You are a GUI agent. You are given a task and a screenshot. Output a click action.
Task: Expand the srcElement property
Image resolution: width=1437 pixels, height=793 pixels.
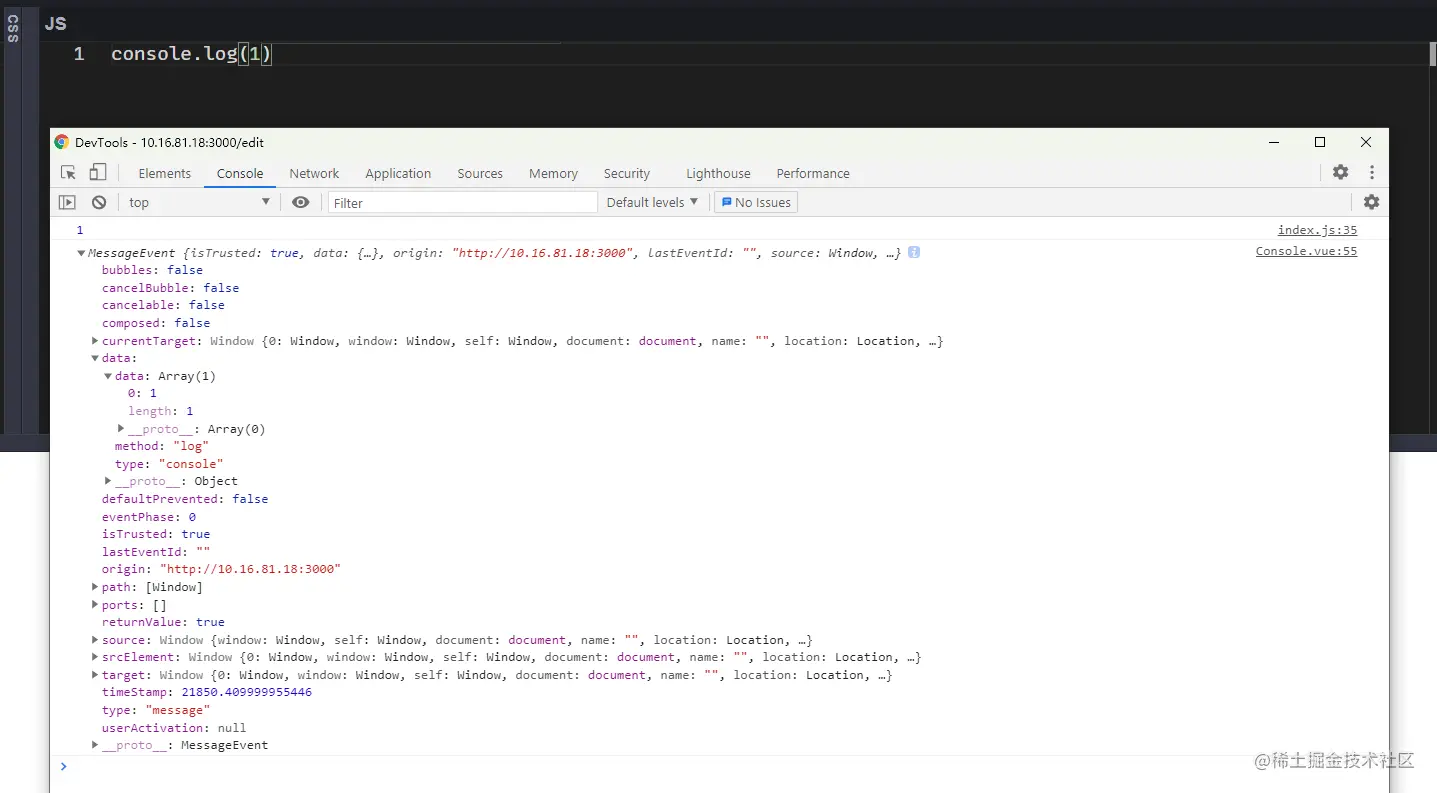tap(95, 657)
